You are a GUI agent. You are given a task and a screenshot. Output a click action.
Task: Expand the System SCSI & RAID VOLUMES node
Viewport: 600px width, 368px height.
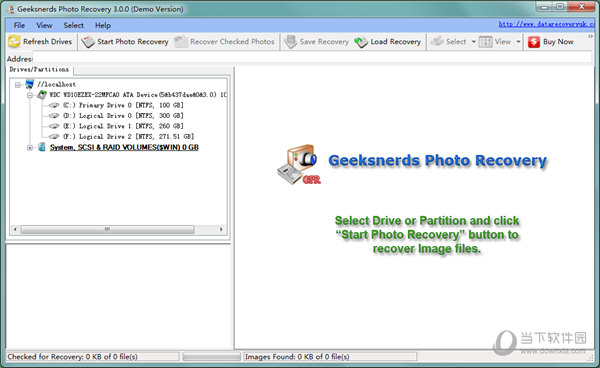30,148
